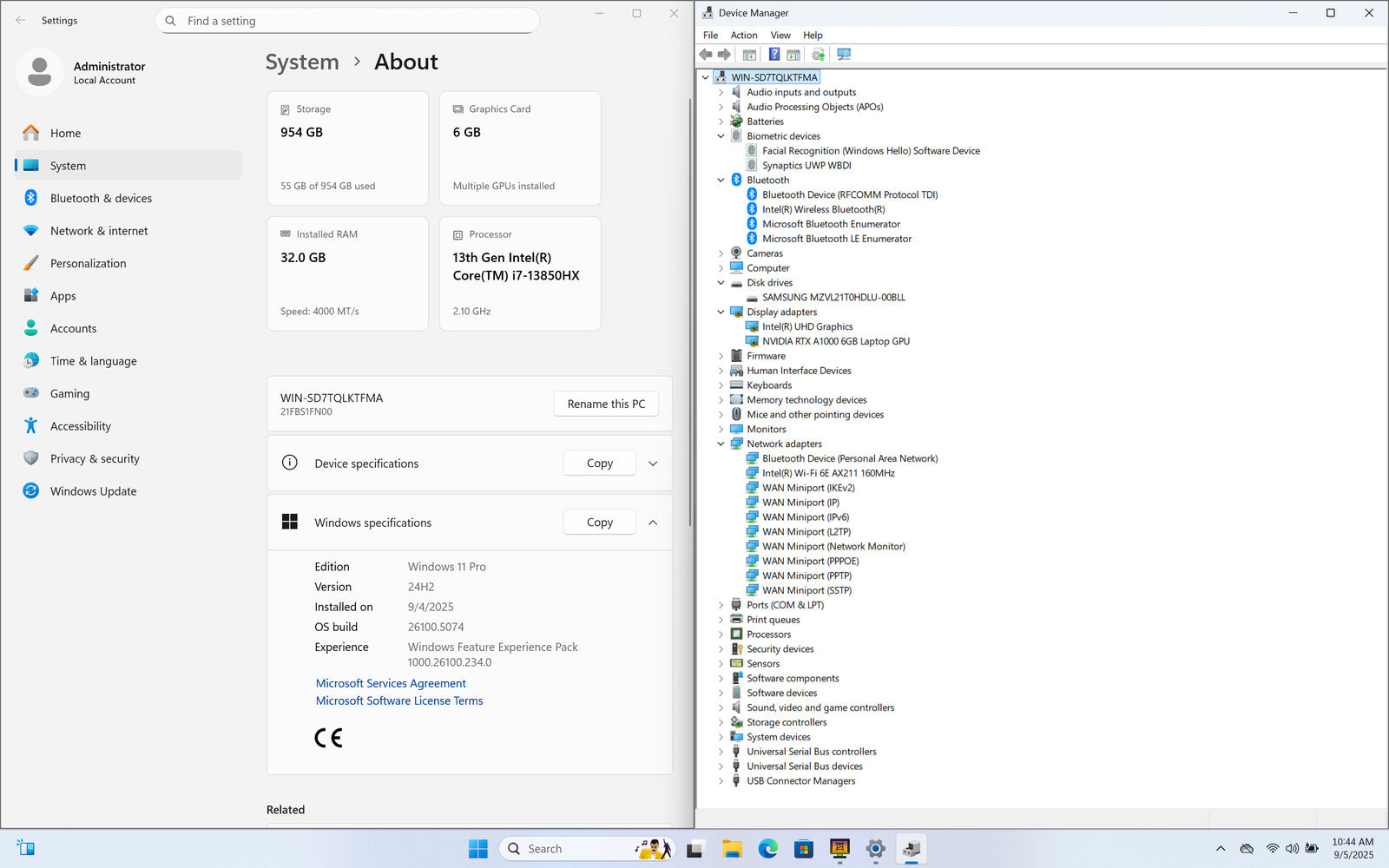Viewport: 1389px width, 868px height.
Task: Open the Microsoft Software License Terms link
Action: click(399, 700)
